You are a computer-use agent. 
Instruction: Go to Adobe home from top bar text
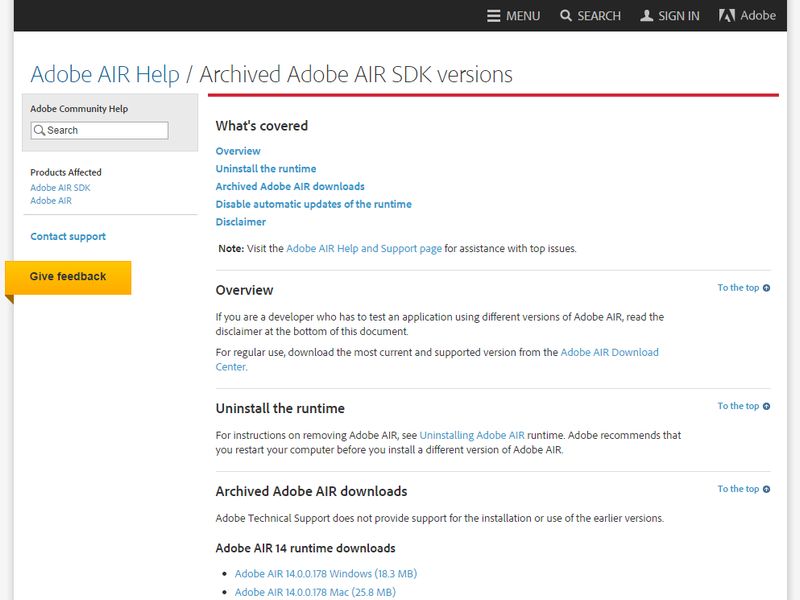(x=758, y=16)
